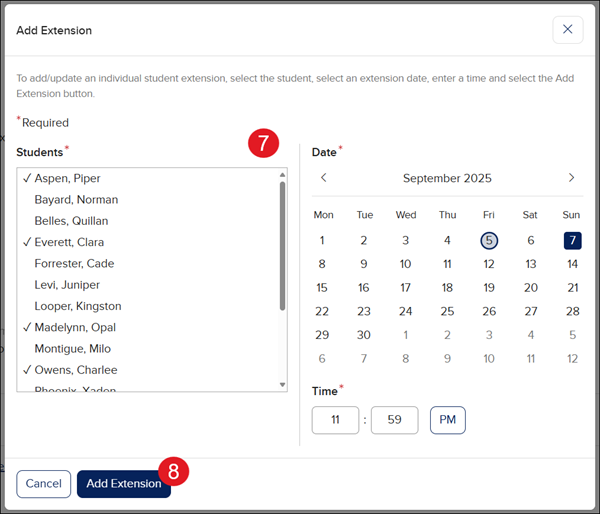The height and width of the screenshot is (514, 600).
Task: Click the minutes input field showing 59
Action: [394, 420]
